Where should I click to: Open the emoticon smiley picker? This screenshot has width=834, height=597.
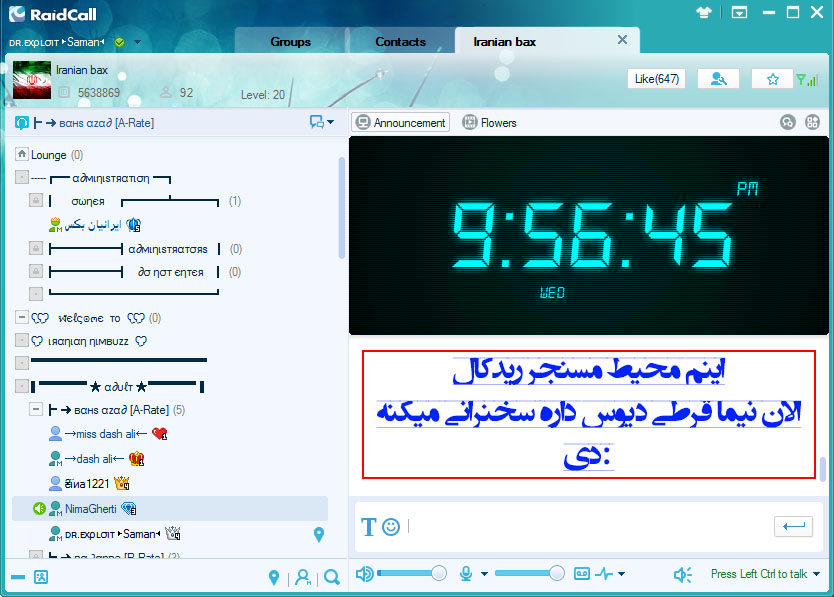point(391,527)
